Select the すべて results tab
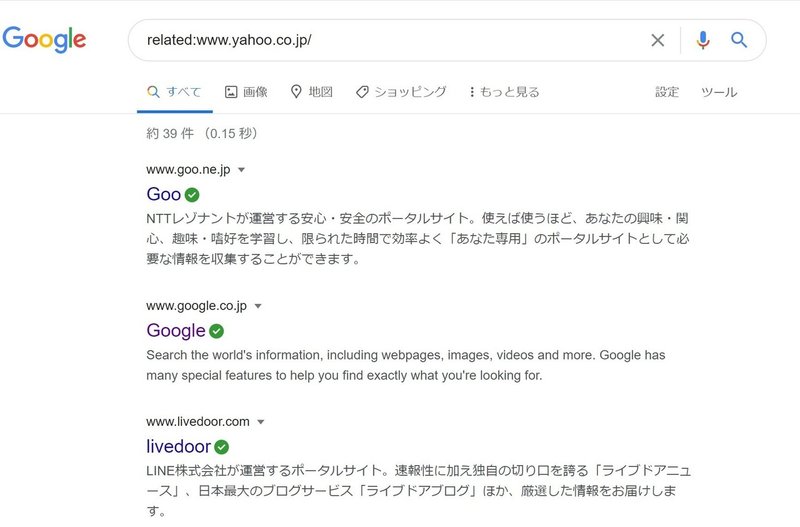Viewport: 800px width, 527px height. (x=174, y=92)
